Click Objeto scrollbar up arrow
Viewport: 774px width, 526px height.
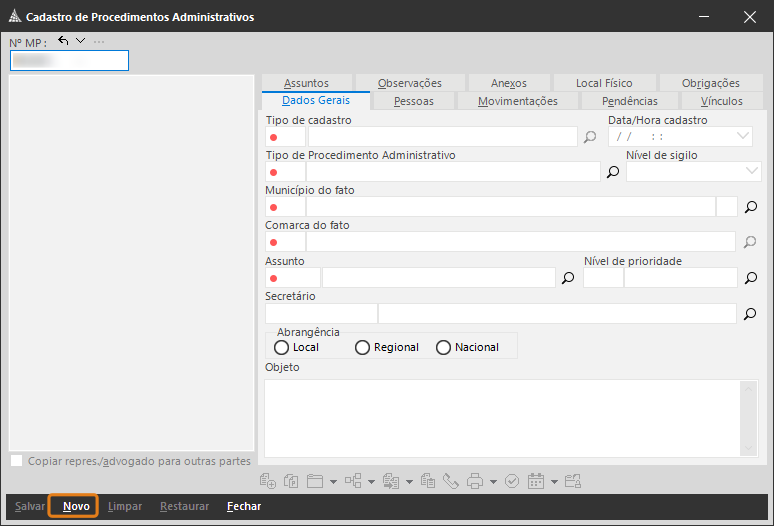pos(749,389)
